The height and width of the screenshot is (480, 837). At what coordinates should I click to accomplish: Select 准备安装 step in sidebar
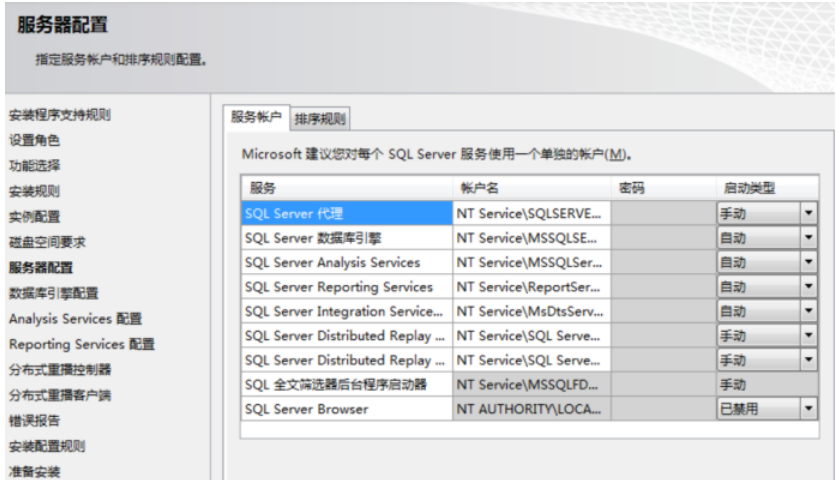click(34, 471)
